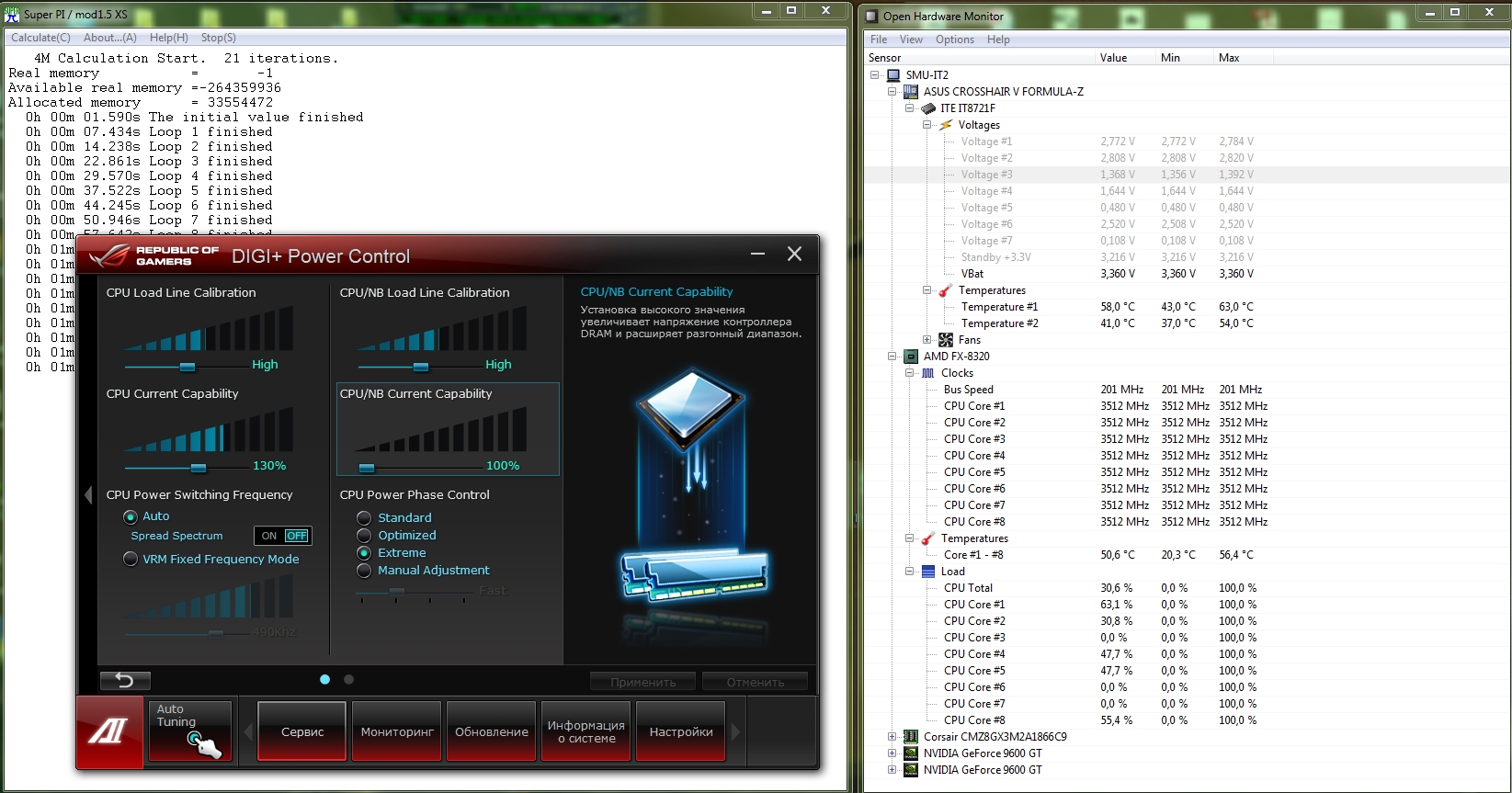Select Optimized power phase control
This screenshot has width=1512, height=793.
tap(364, 536)
